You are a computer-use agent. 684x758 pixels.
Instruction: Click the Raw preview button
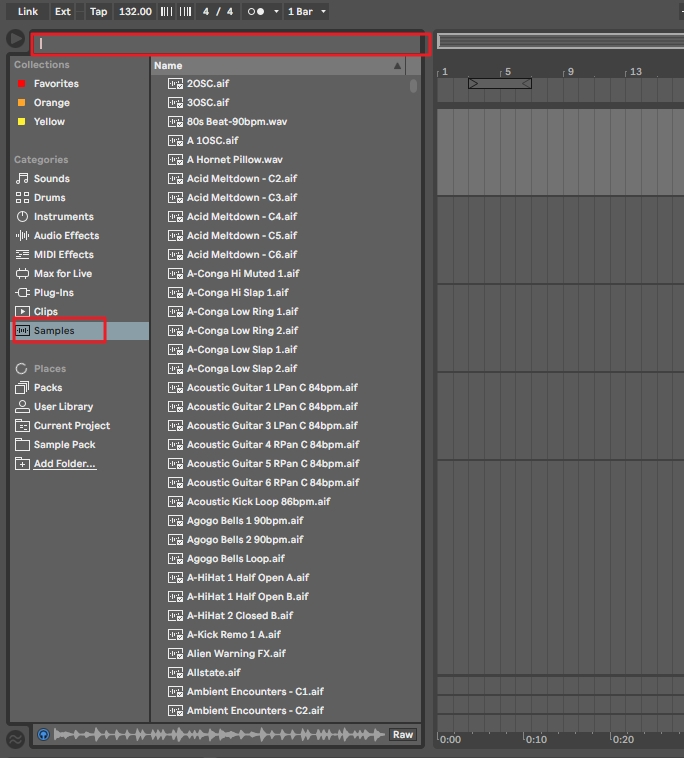(403, 735)
